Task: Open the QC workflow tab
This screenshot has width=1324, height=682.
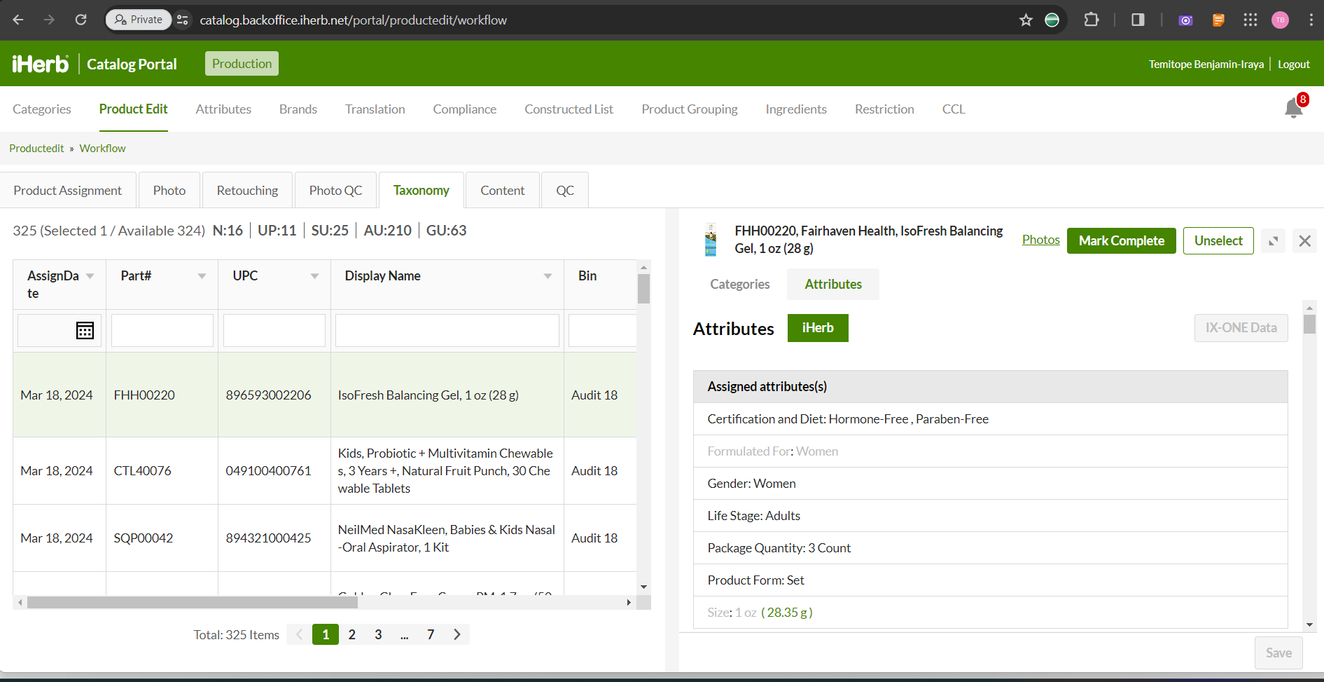Action: pos(565,190)
